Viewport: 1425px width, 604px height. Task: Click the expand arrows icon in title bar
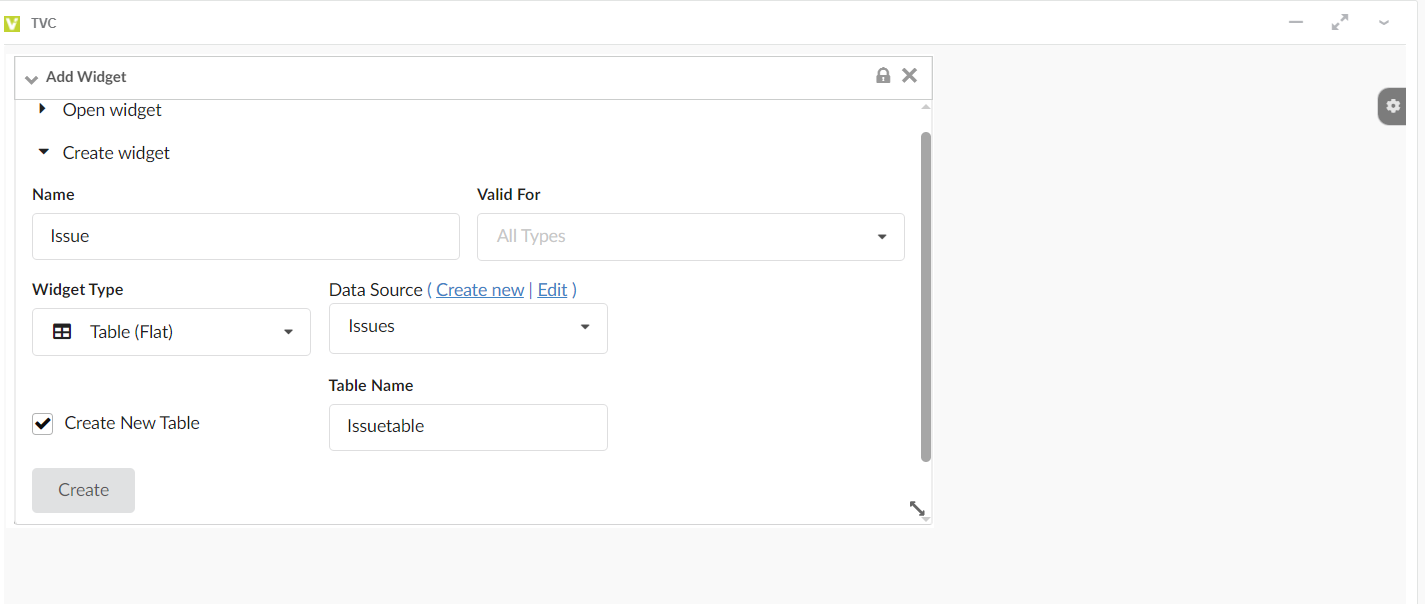[x=1340, y=22]
